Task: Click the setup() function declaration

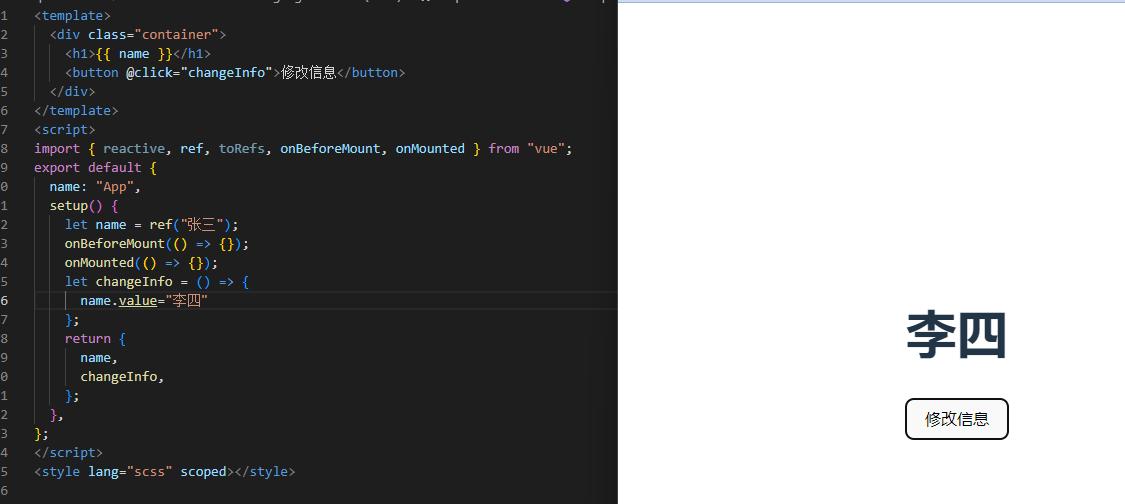Action: click(84, 205)
